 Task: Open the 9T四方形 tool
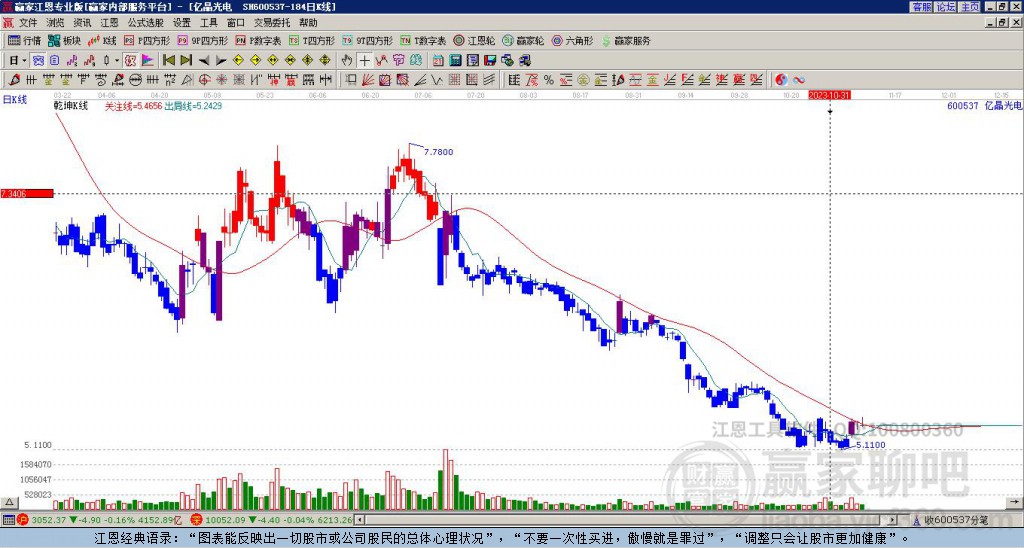(367, 40)
